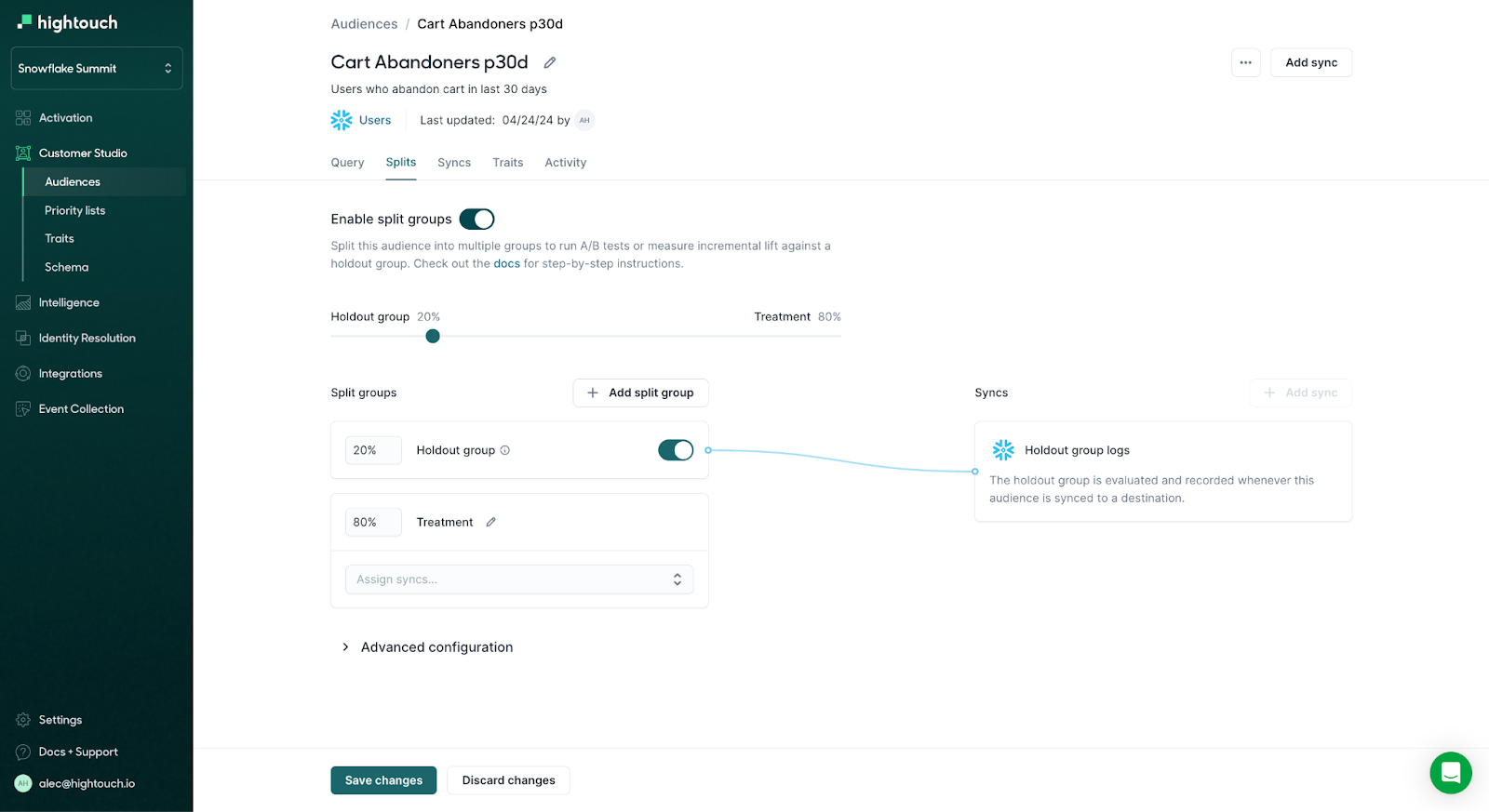Click the Add split group button

pos(640,393)
